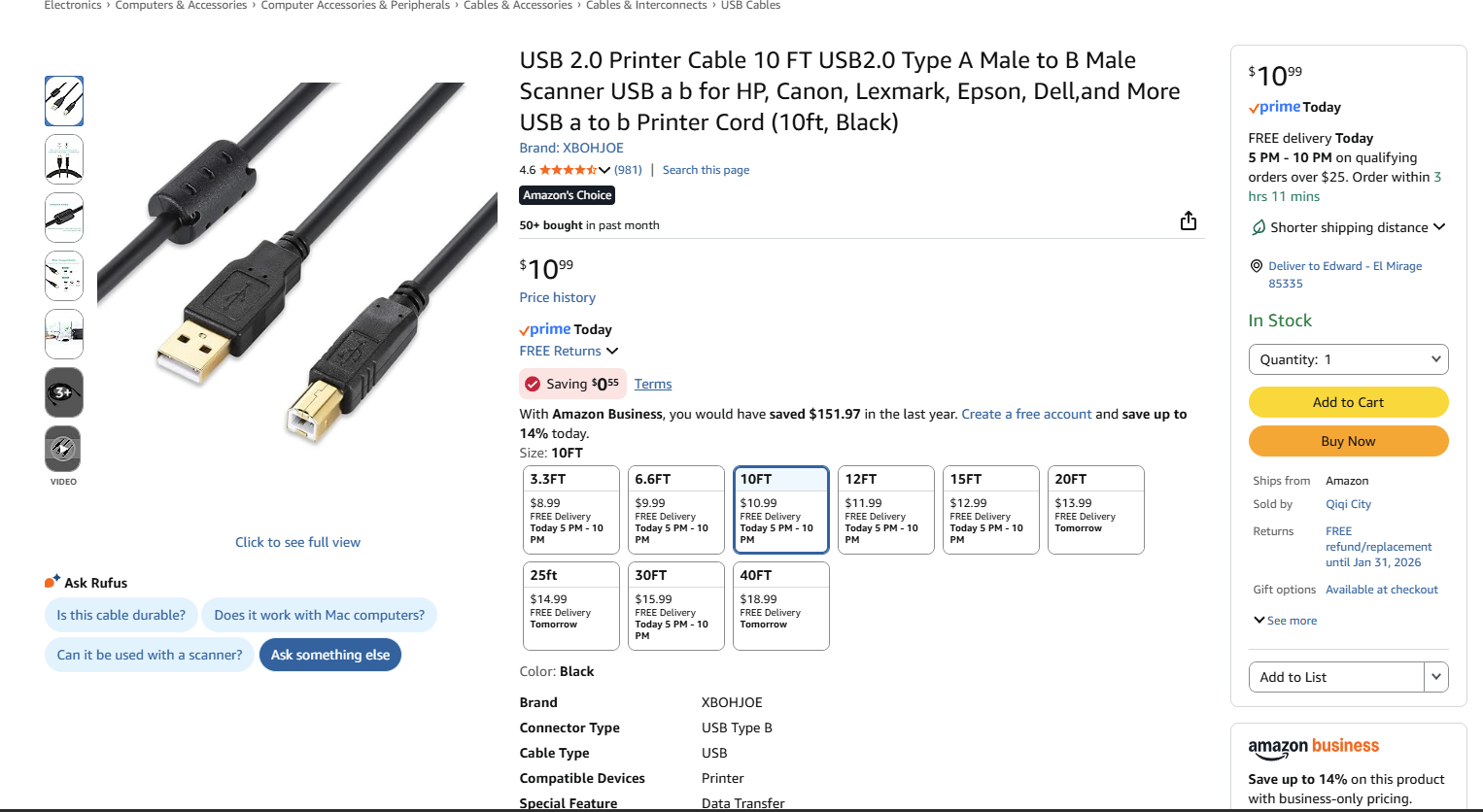Choose the 40FT size option
This screenshot has height=812, width=1483.
[x=780, y=605]
